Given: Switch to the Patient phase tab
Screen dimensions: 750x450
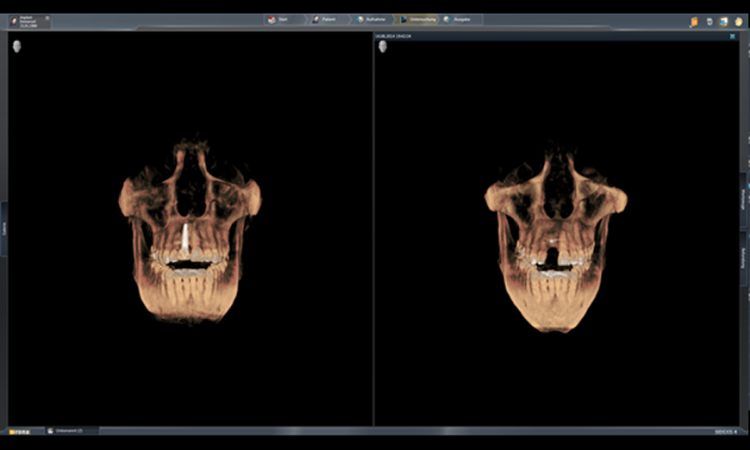Looking at the screenshot, I should (329, 20).
